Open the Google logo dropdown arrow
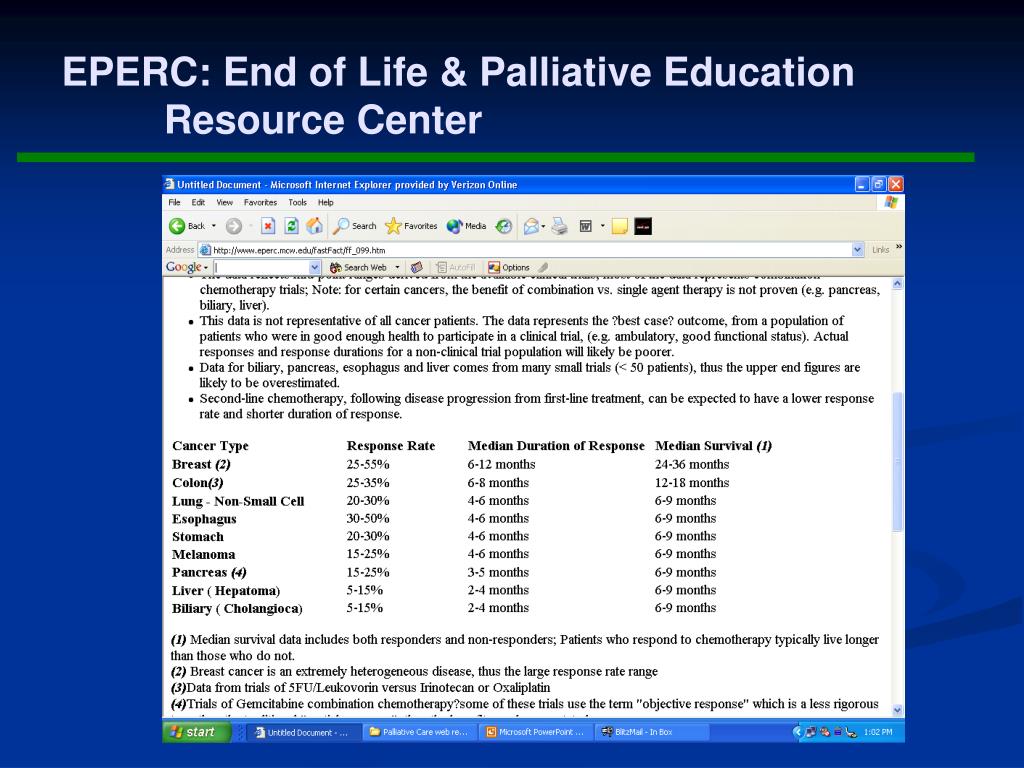This screenshot has width=1024, height=768. tap(206, 268)
